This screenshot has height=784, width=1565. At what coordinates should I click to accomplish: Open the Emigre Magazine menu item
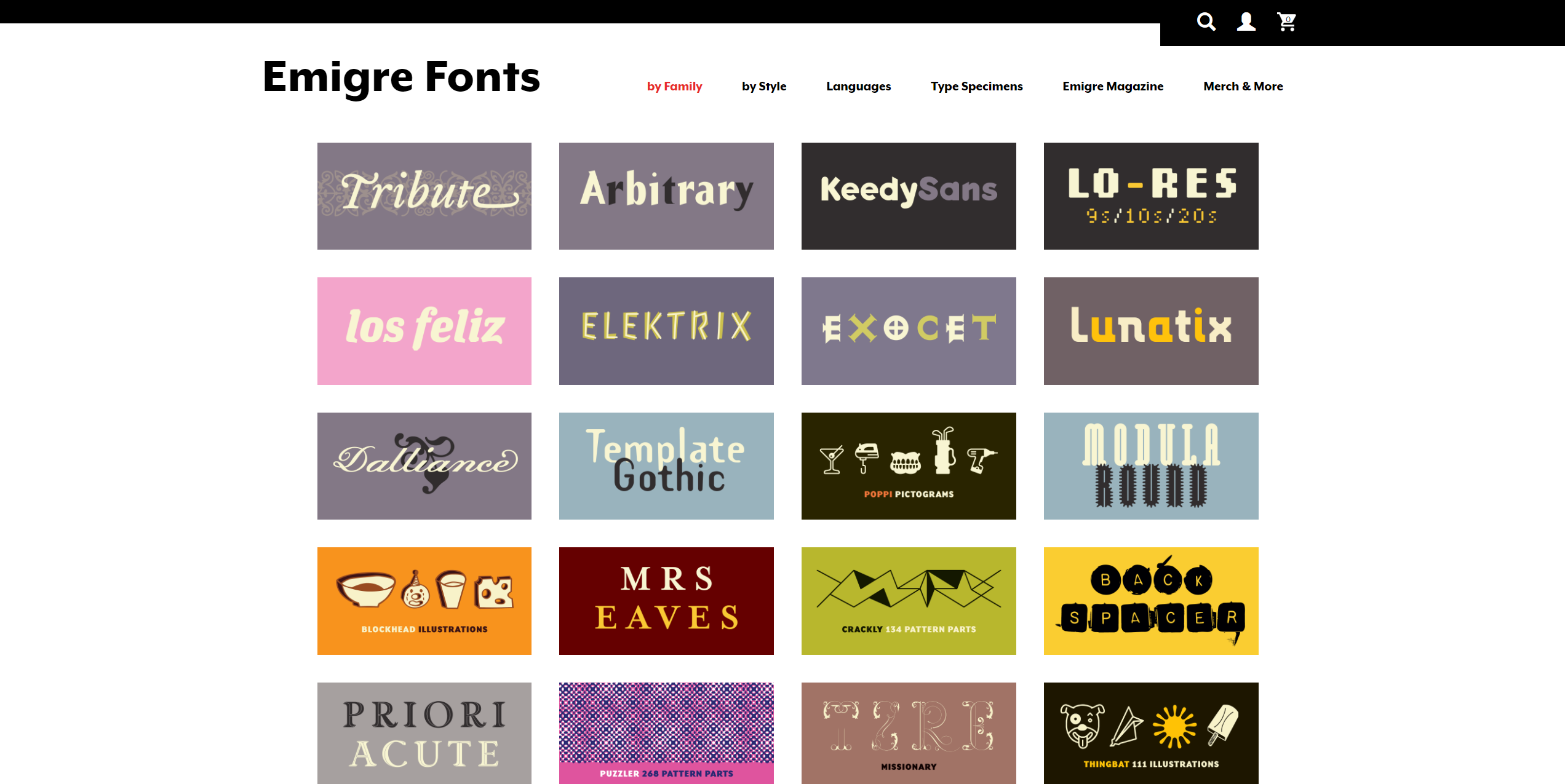tap(1113, 86)
